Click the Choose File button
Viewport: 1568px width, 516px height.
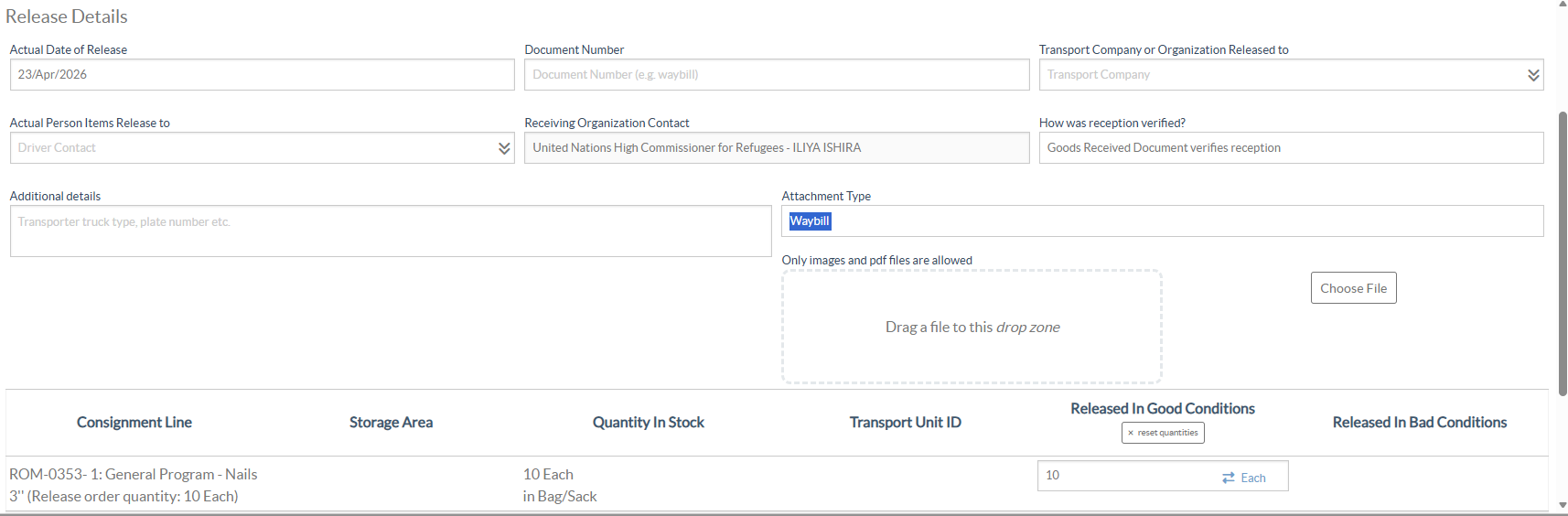(x=1353, y=288)
